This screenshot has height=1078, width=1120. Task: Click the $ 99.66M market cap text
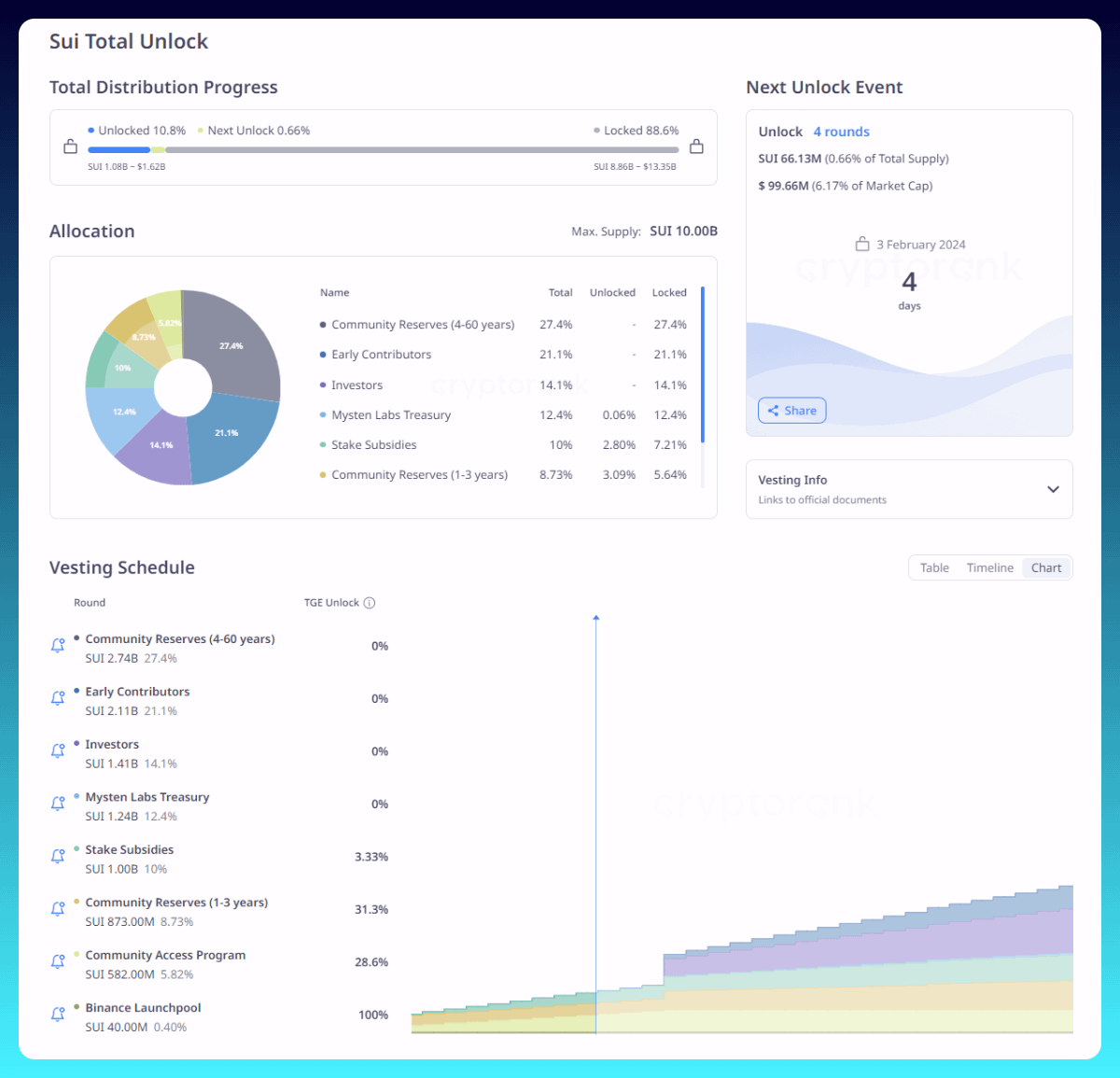[x=783, y=186]
